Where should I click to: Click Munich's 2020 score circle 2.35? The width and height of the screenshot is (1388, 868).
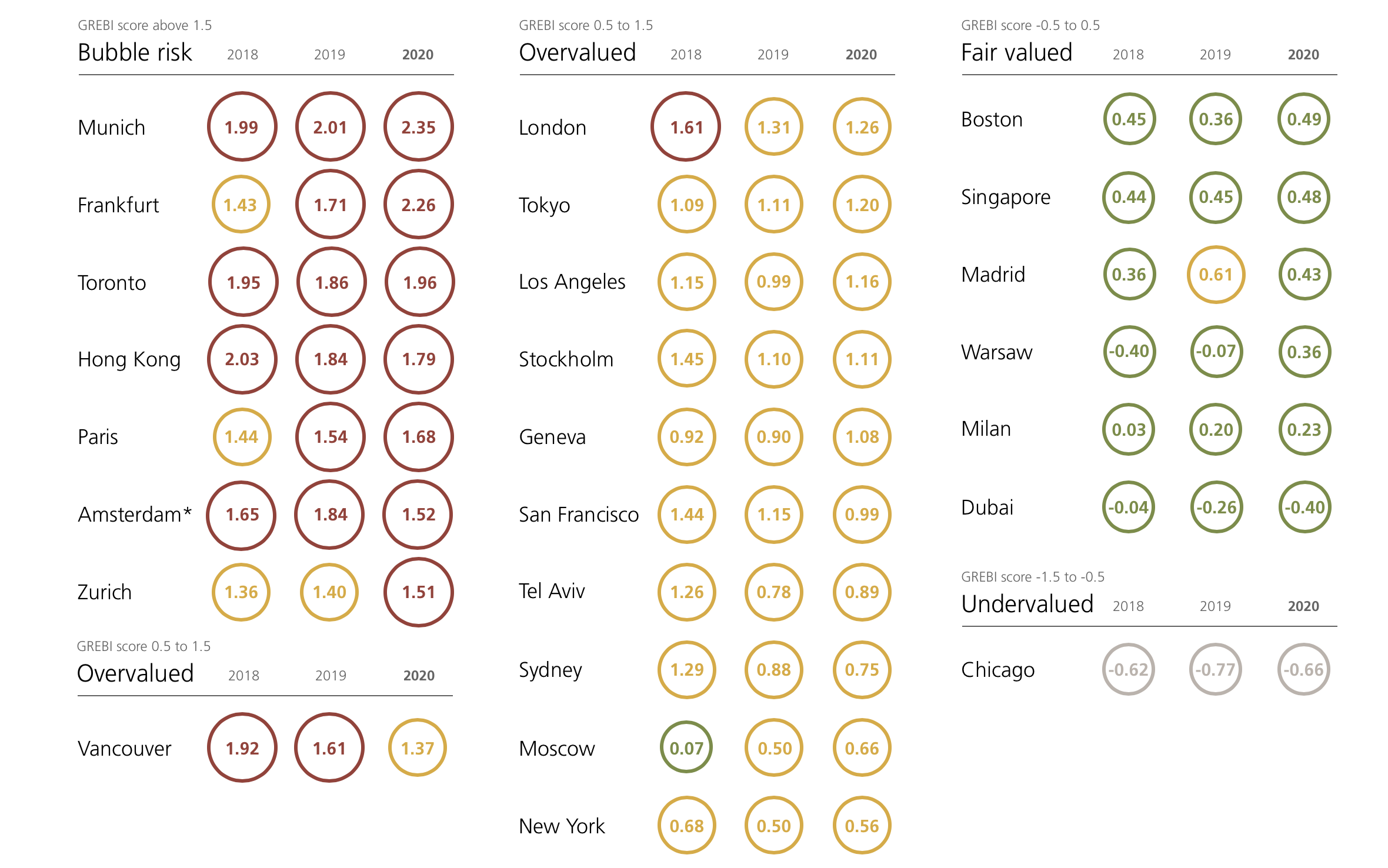point(418,126)
